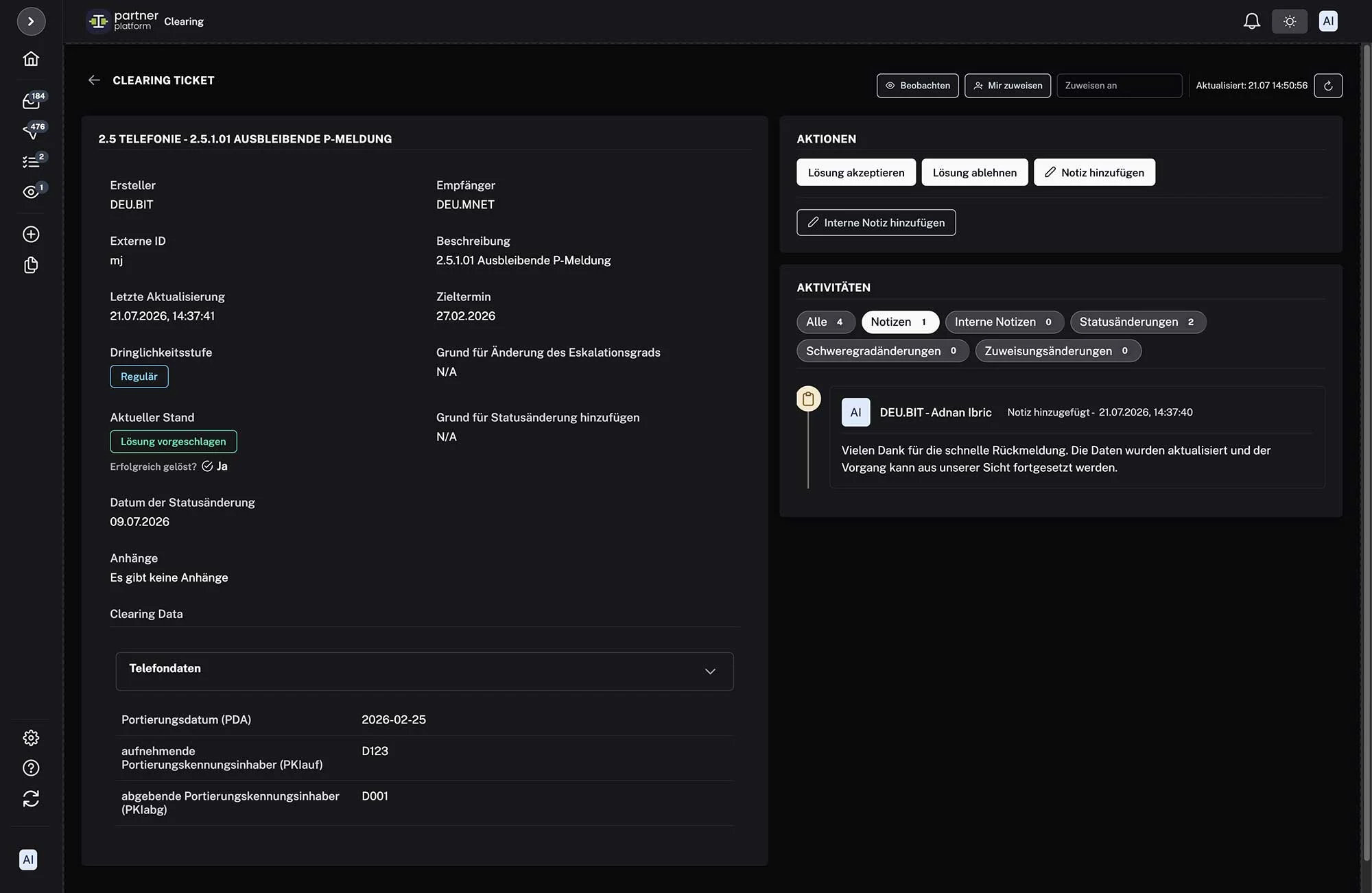Click Lösung ablehnen

click(x=975, y=172)
